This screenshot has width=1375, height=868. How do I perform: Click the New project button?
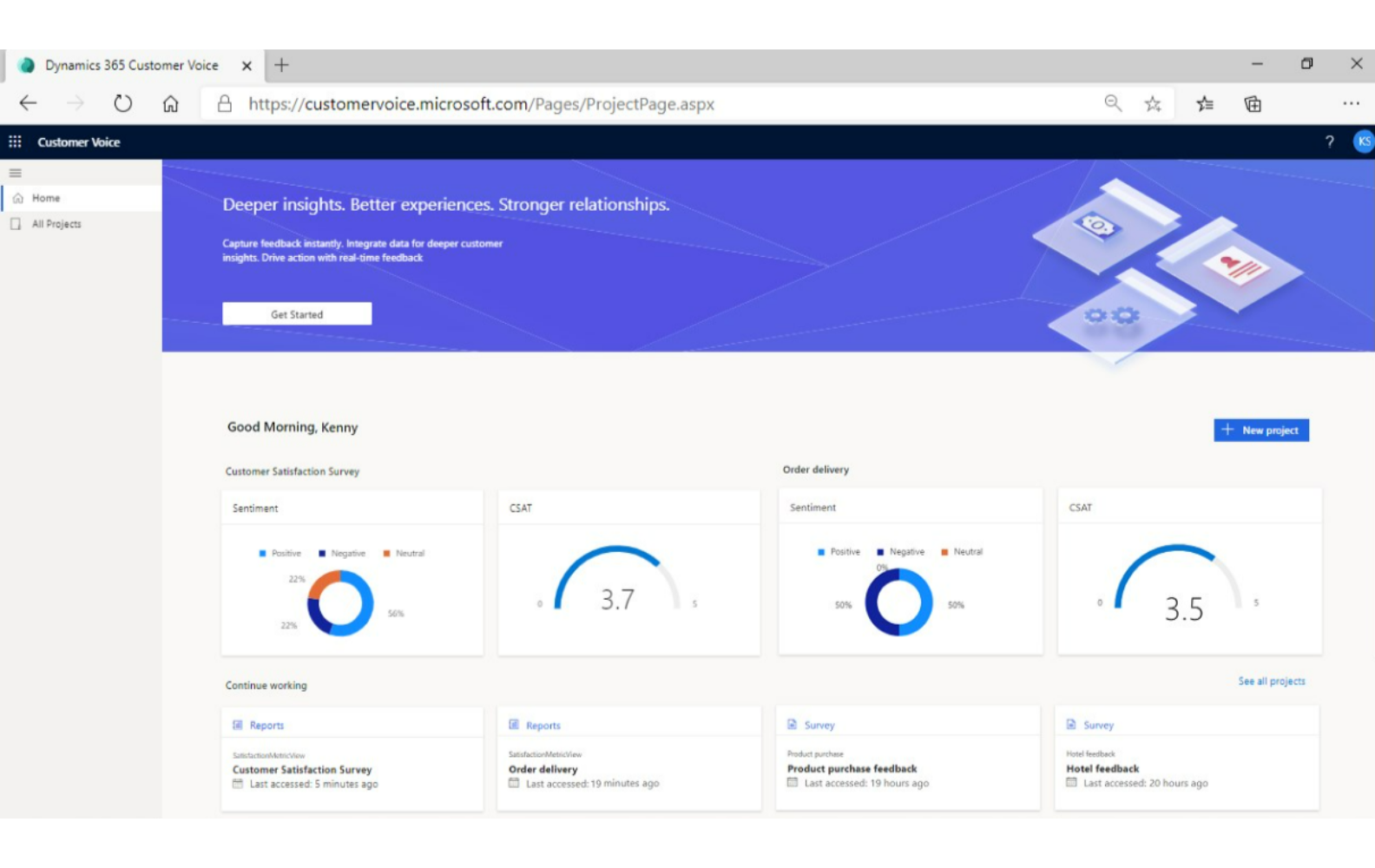1261,430
